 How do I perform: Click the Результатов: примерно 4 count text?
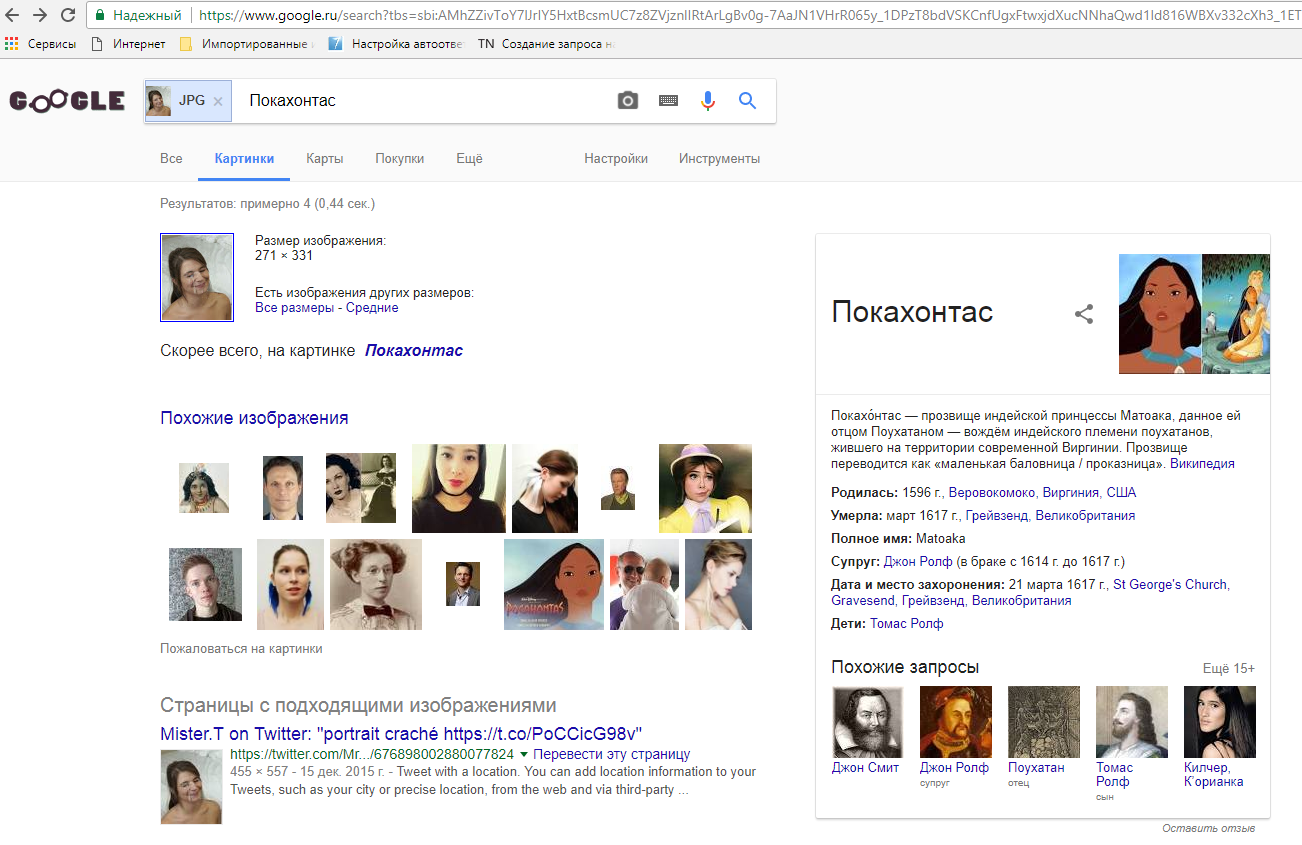[x=267, y=204]
